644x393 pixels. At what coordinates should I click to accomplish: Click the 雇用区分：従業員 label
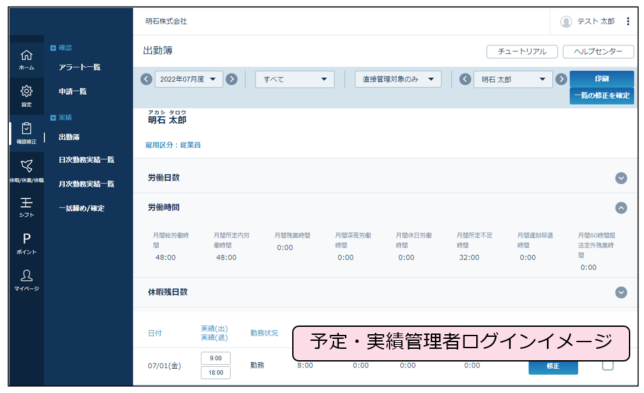pos(173,145)
